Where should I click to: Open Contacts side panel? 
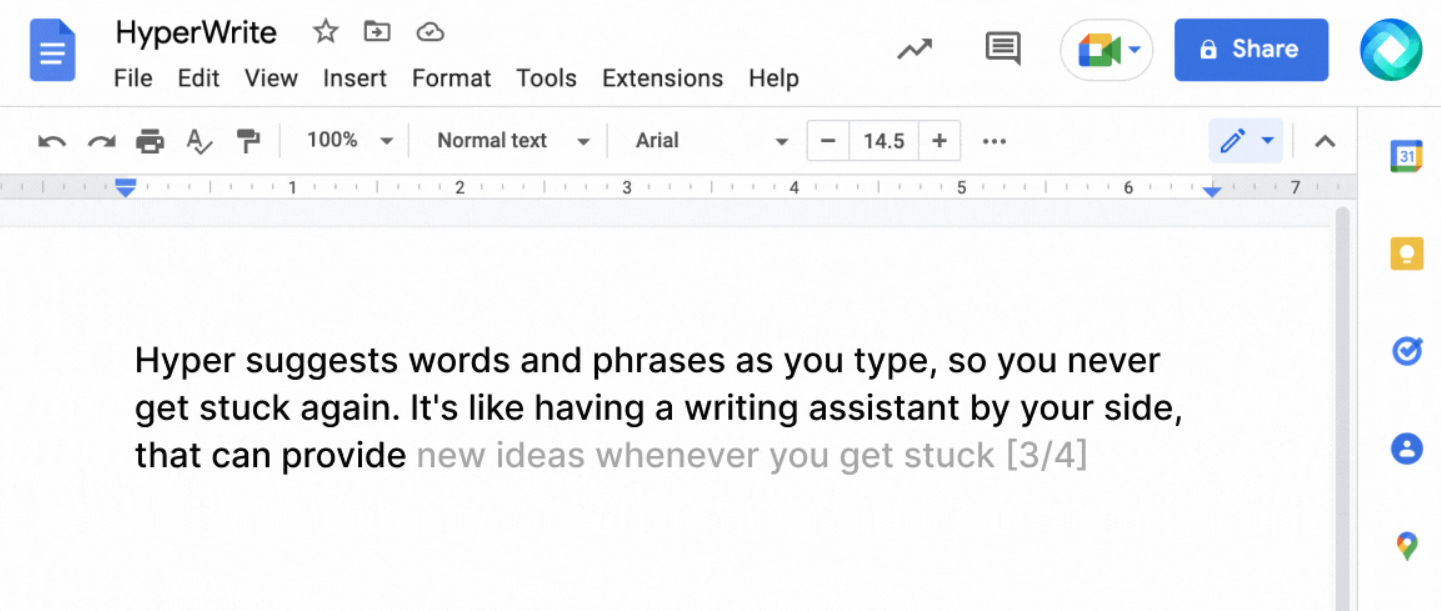(1406, 448)
